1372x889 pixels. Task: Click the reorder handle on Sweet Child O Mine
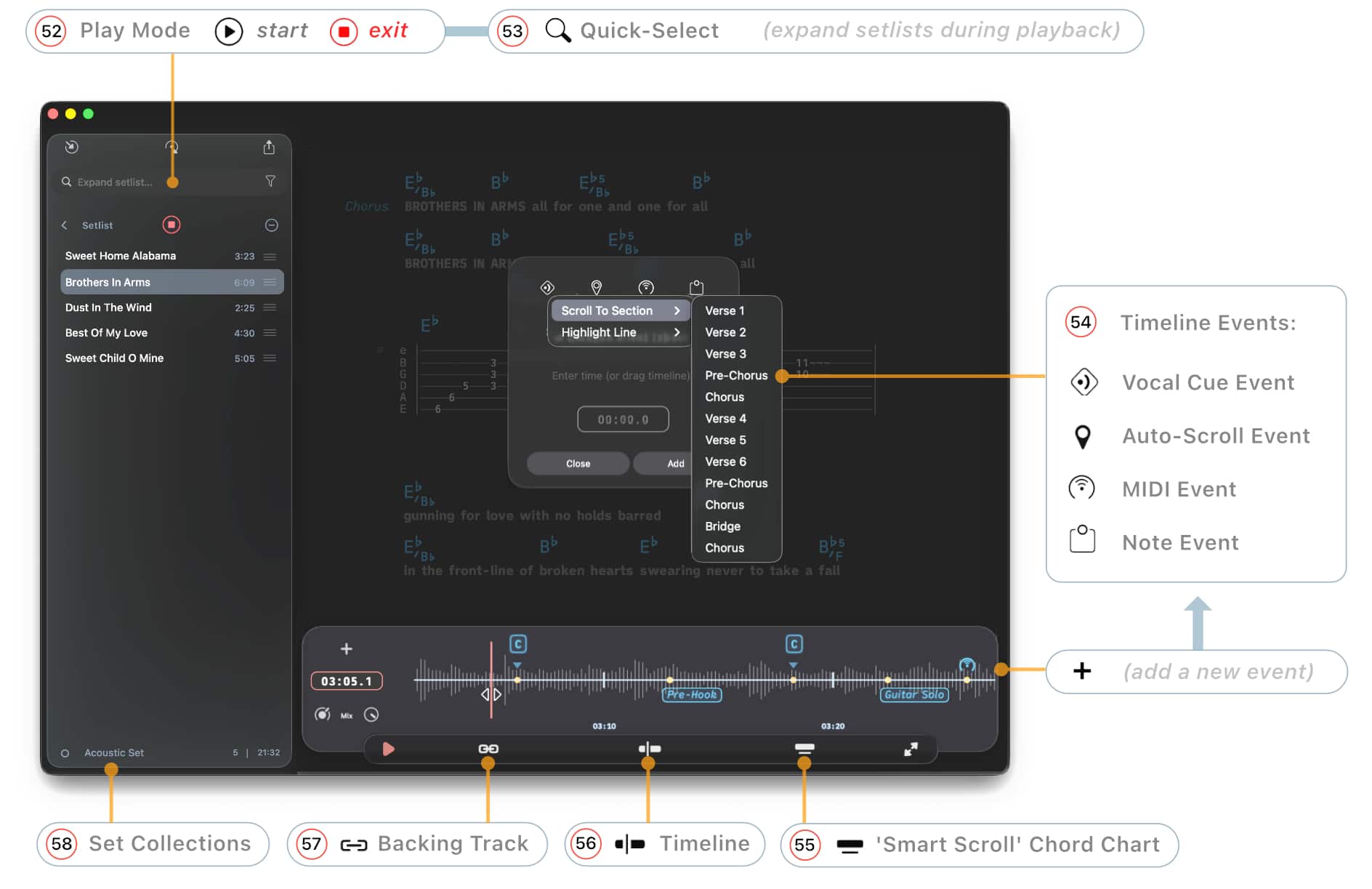pyautogui.click(x=270, y=358)
